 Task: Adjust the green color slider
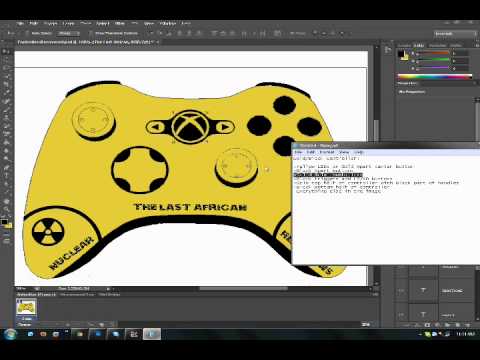[x=434, y=60]
